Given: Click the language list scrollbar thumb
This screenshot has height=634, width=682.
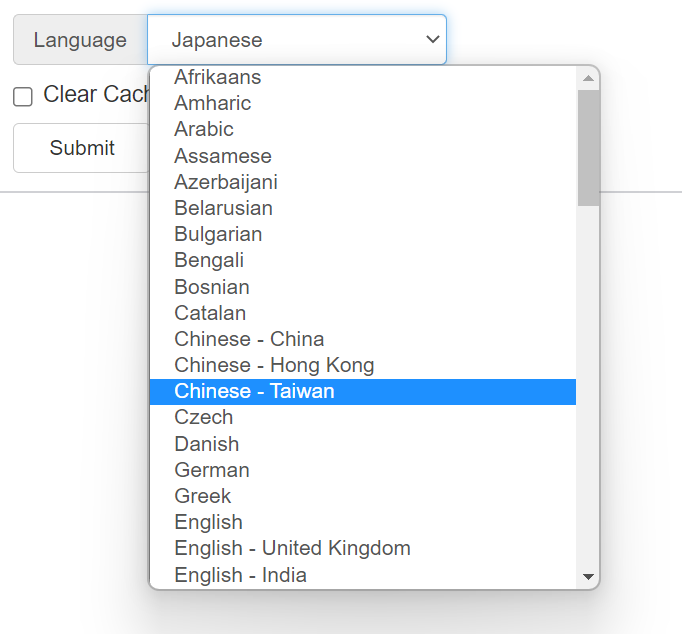Looking at the screenshot, I should pyautogui.click(x=588, y=148).
